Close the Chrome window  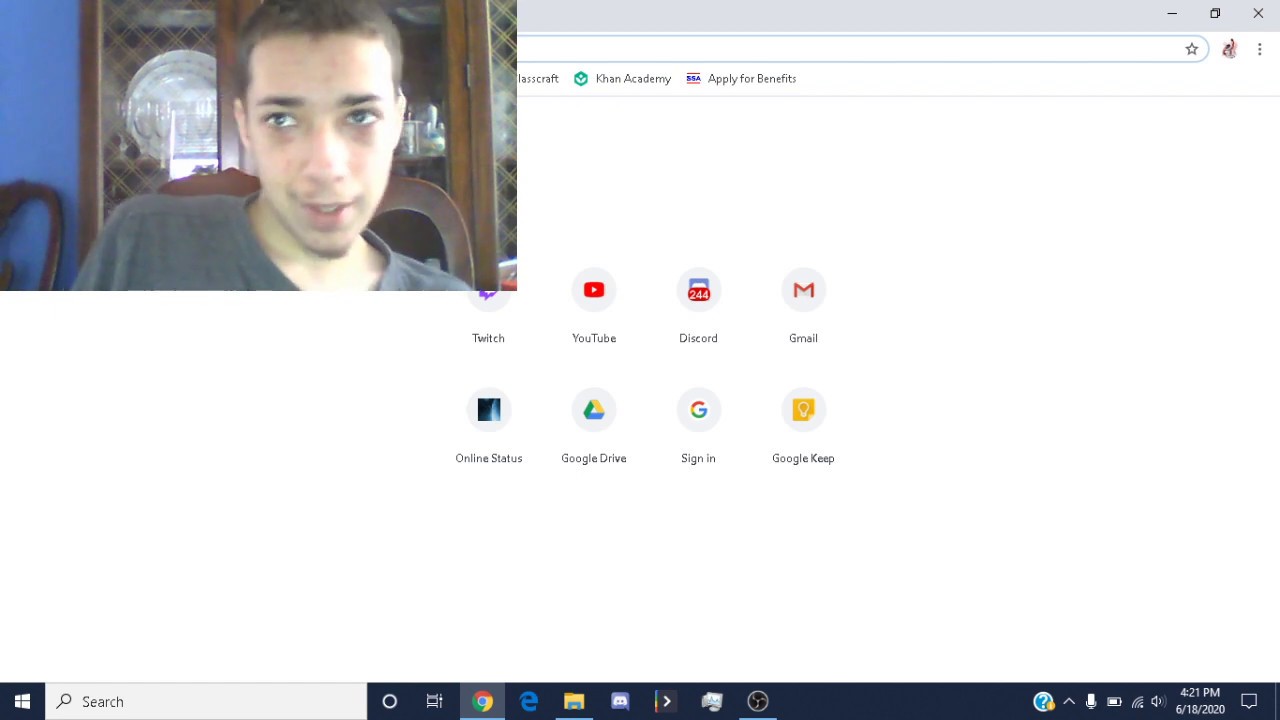pos(1258,13)
